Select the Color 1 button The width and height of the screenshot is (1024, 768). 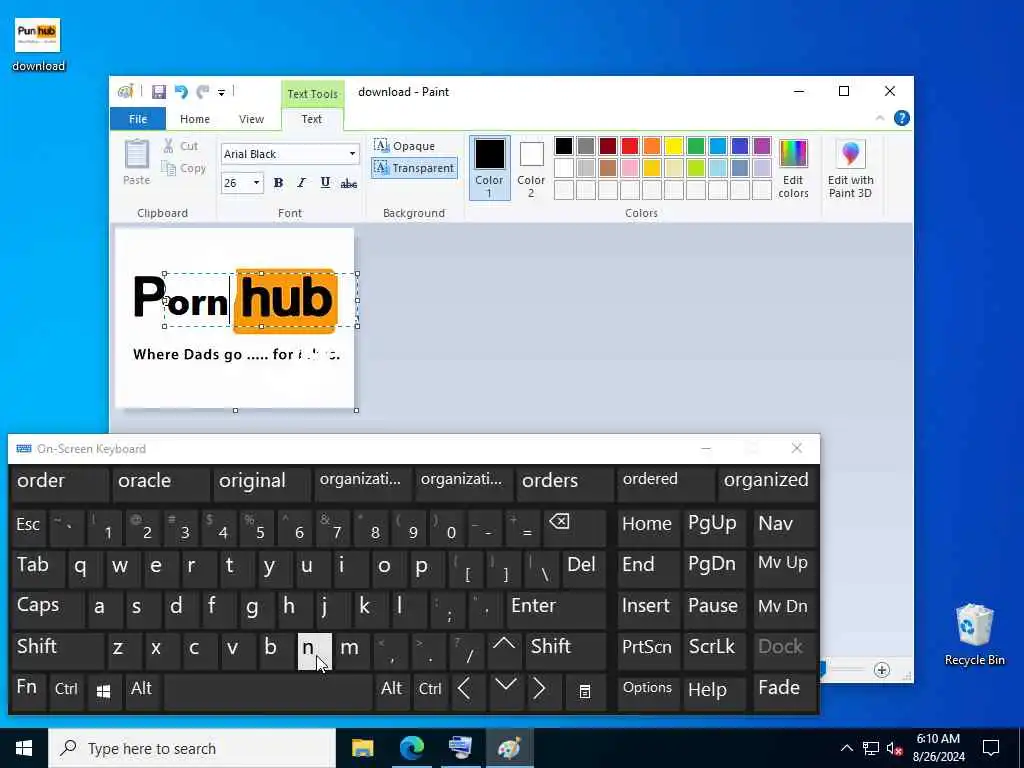[x=489, y=167]
